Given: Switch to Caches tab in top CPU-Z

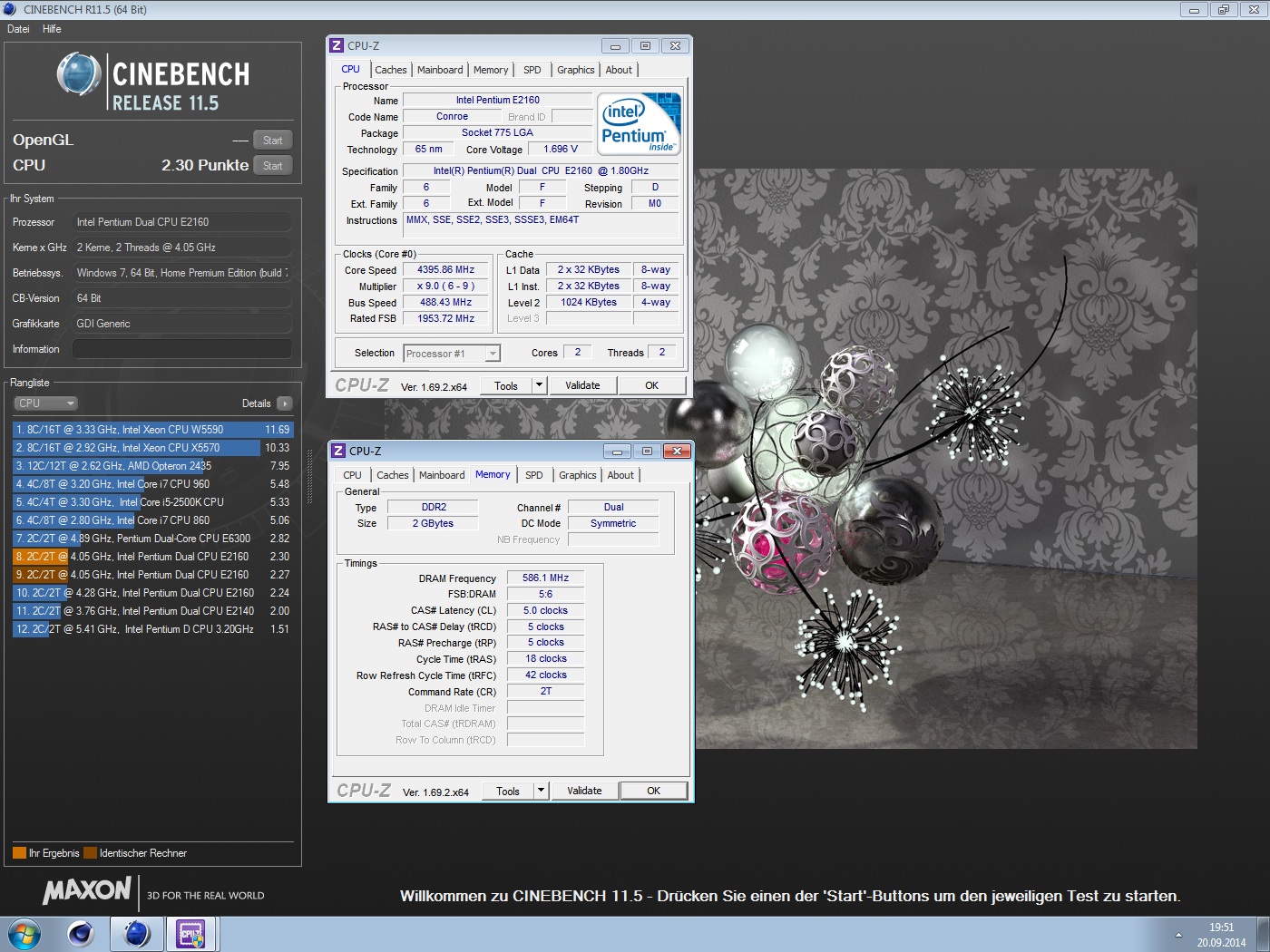Looking at the screenshot, I should pos(391,70).
